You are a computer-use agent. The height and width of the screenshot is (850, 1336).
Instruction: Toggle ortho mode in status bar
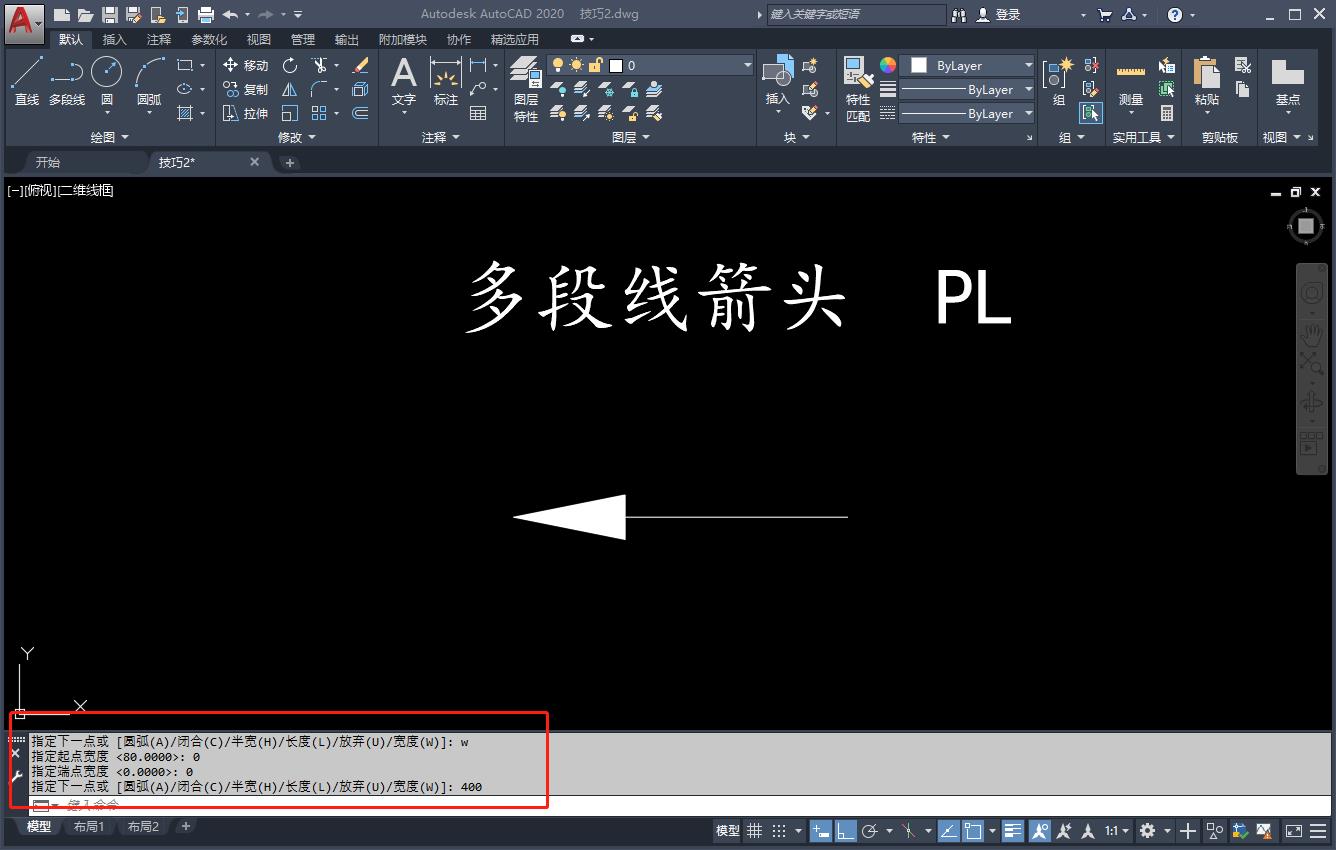click(x=846, y=831)
